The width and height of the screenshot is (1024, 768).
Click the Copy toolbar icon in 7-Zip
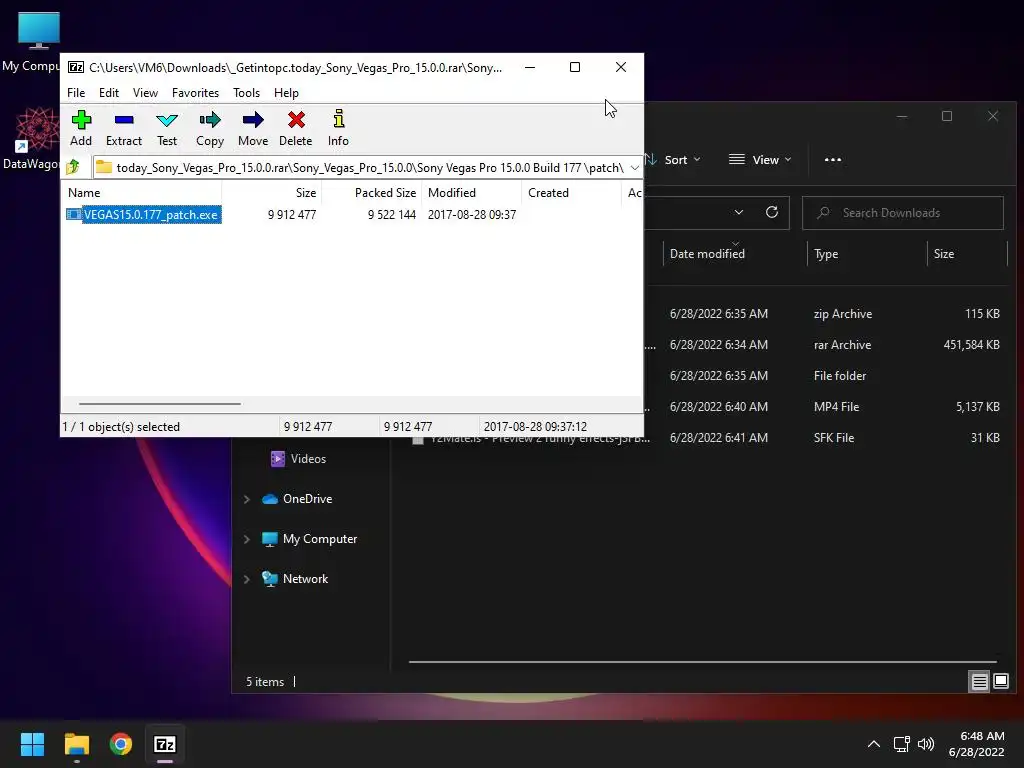(210, 128)
